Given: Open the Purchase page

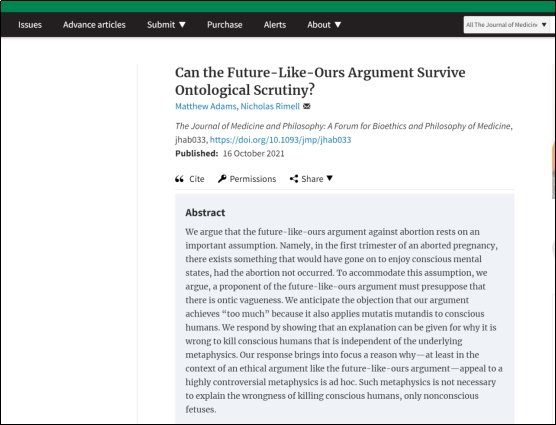Looking at the screenshot, I should click(x=225, y=25).
